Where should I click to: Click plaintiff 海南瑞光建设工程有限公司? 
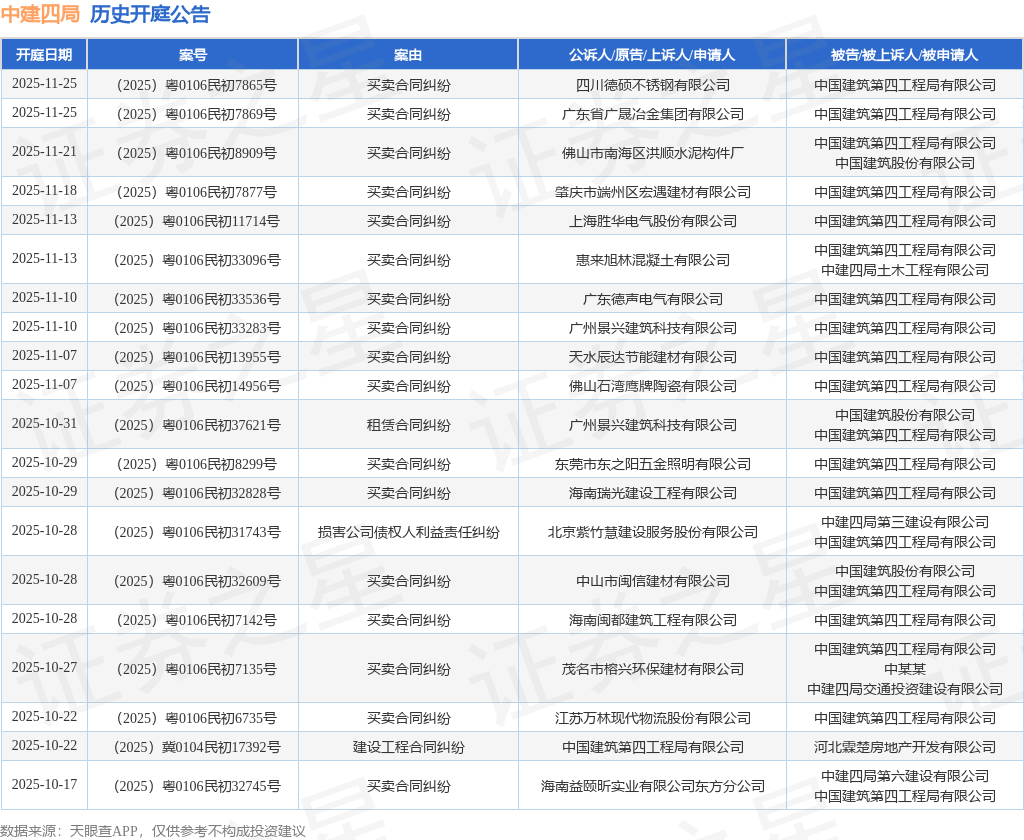point(652,493)
